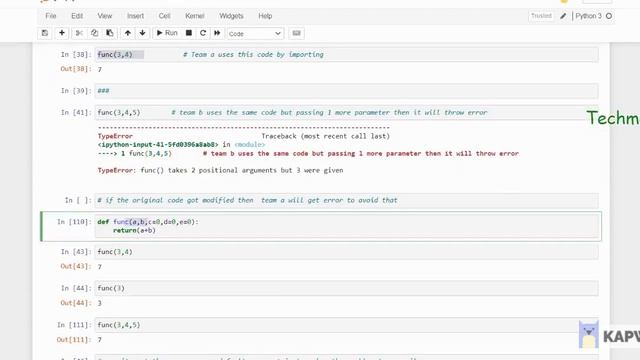Image resolution: width=640 pixels, height=360 pixels.
Task: Restart and run all with the fast-forward icon
Action: pyautogui.click(x=217, y=33)
